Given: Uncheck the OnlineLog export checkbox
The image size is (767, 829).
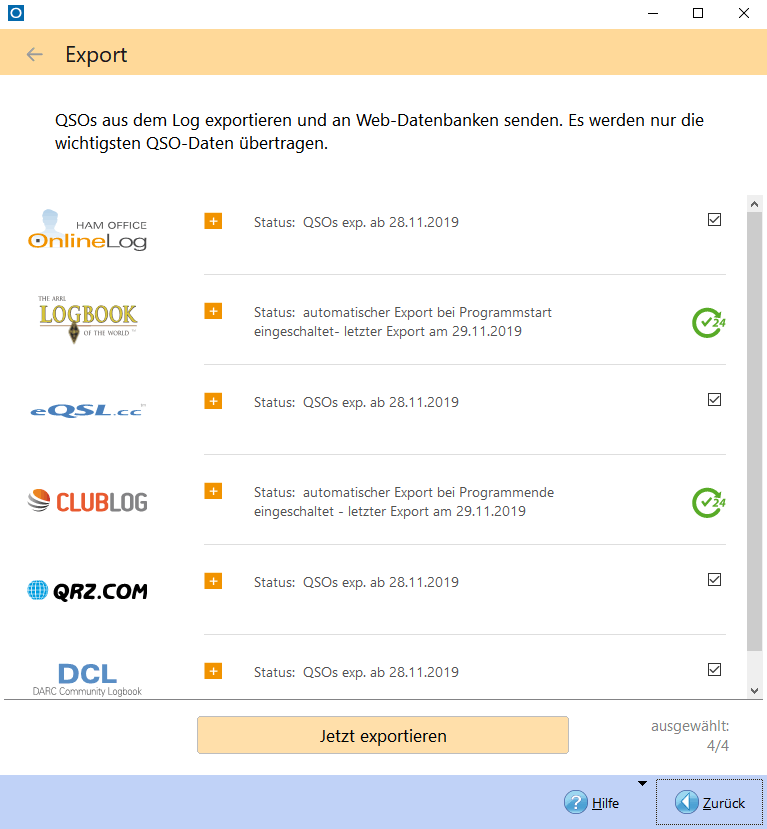Looking at the screenshot, I should [x=714, y=219].
